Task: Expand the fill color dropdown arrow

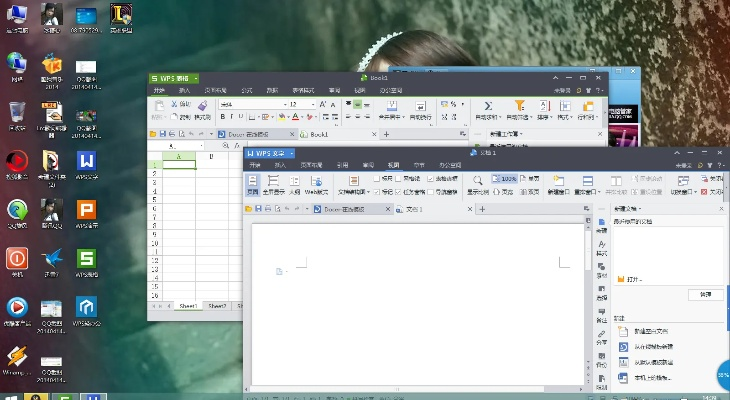Action: (x=289, y=117)
